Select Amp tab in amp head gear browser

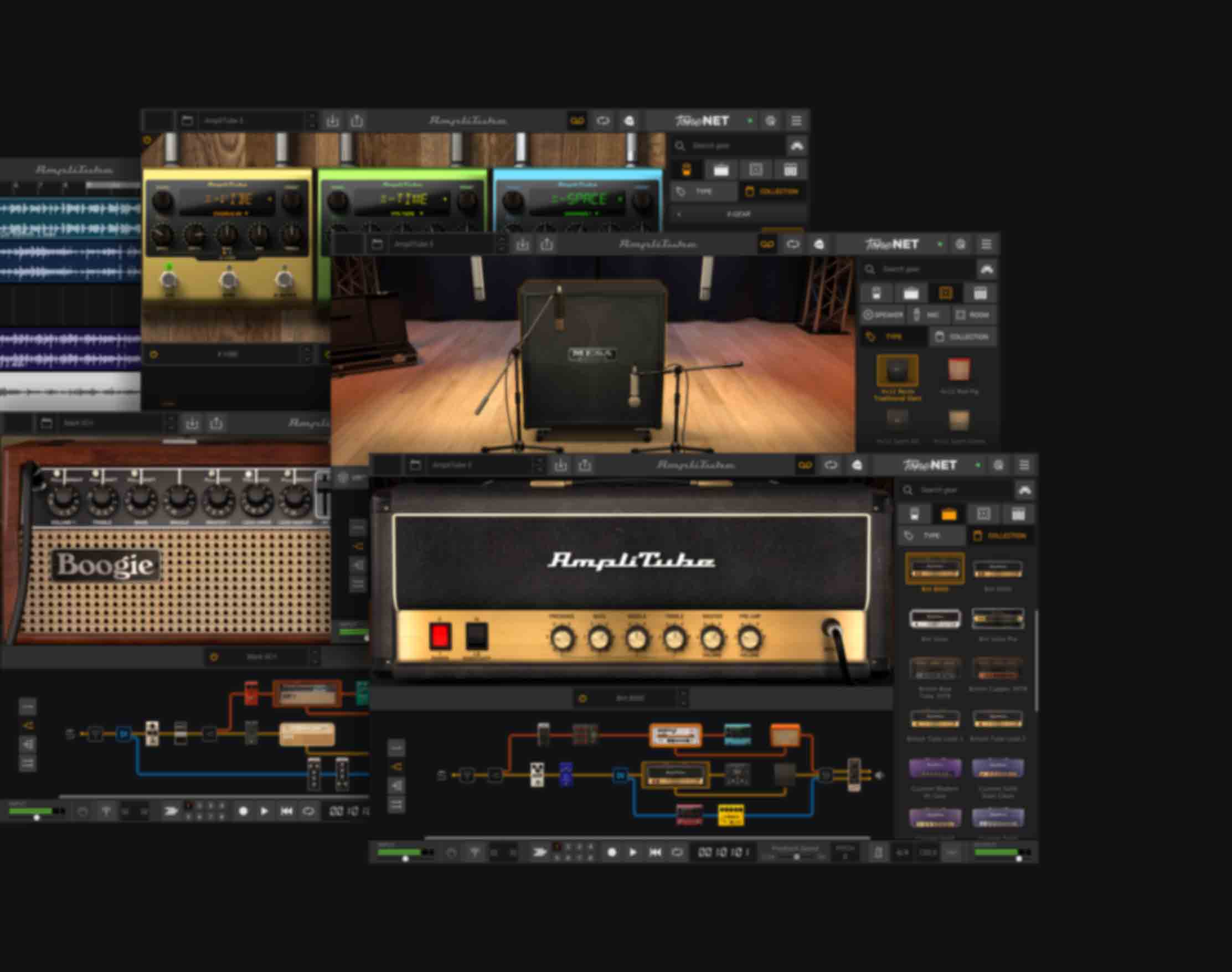click(949, 514)
